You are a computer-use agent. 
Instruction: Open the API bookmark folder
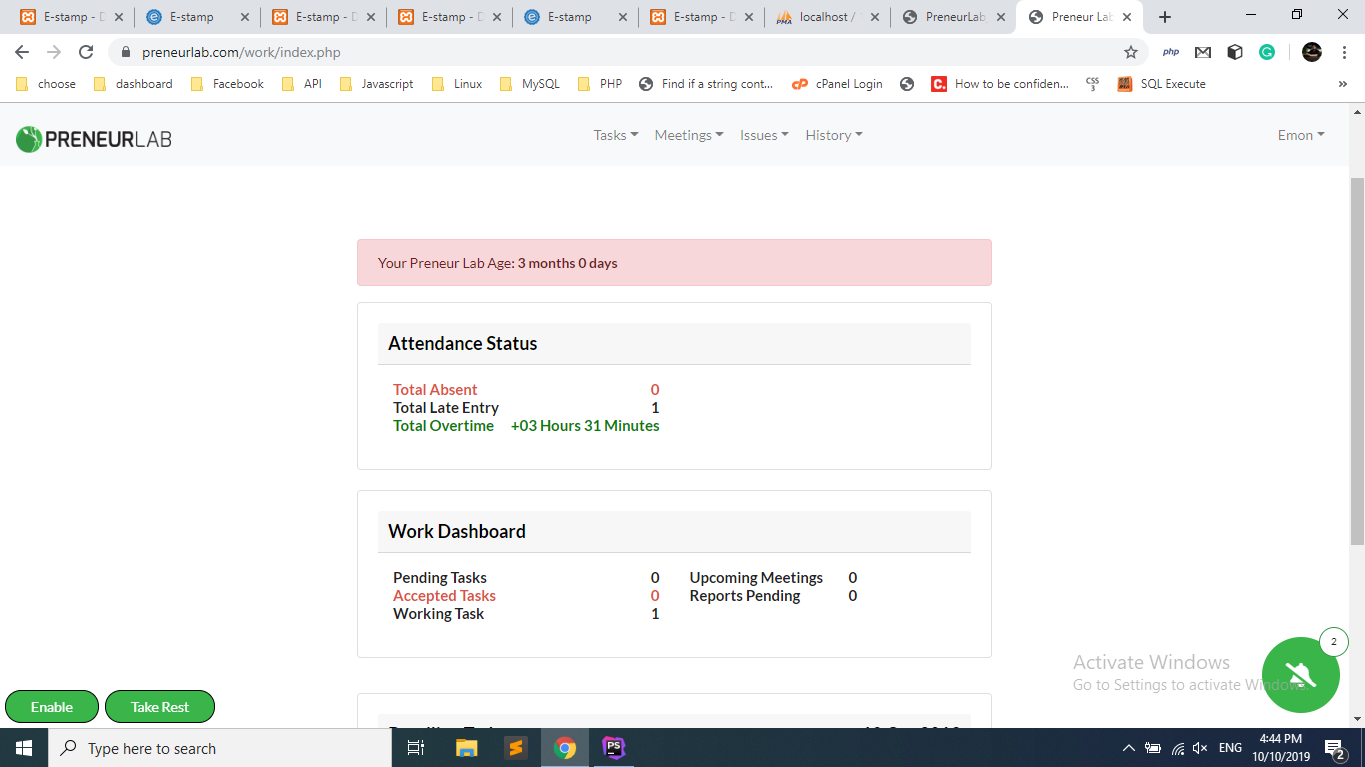click(302, 84)
